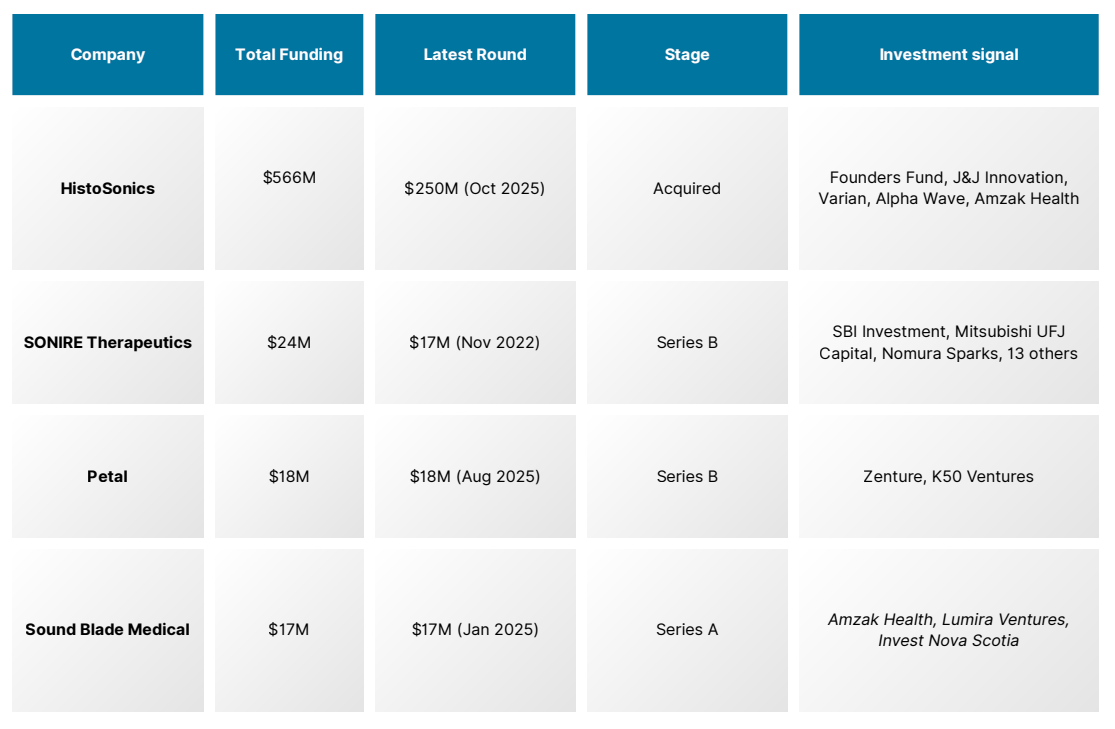Select the Stage column header
This screenshot has height=729, width=1115.
[687, 54]
